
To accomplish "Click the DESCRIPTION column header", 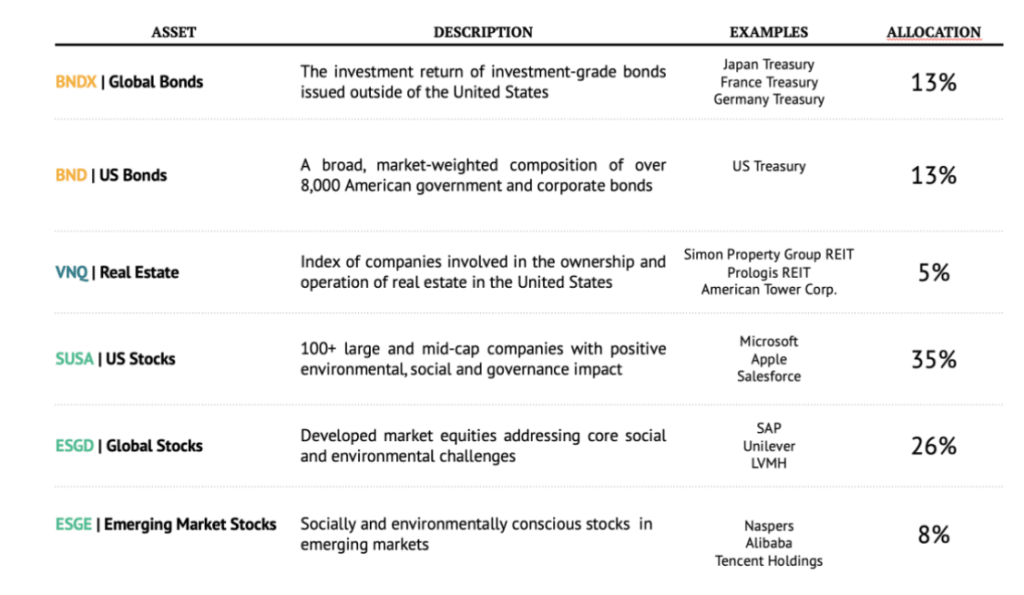I will 483,32.
